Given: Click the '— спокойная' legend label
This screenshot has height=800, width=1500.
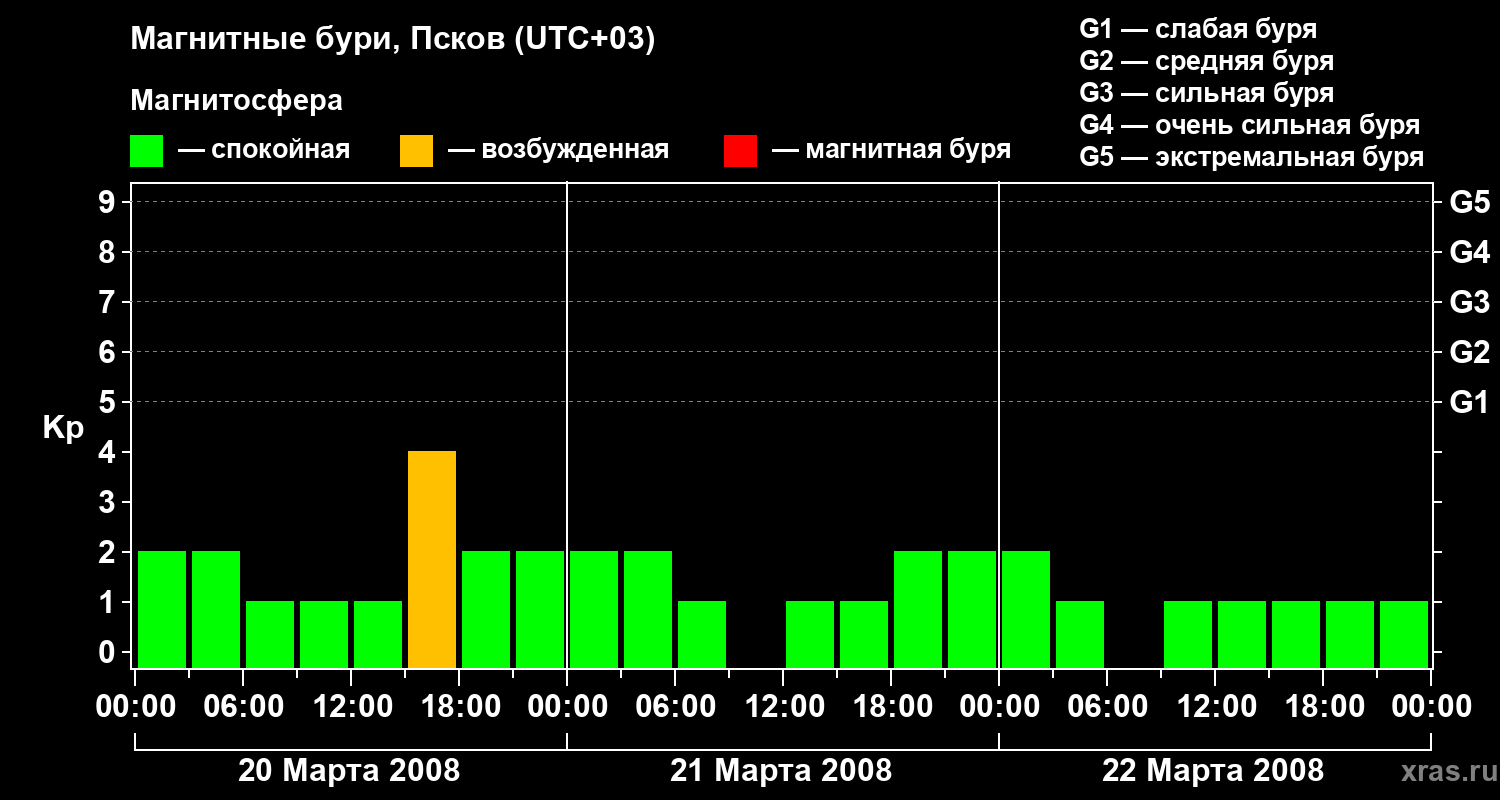Looking at the screenshot, I should coord(264,150).
